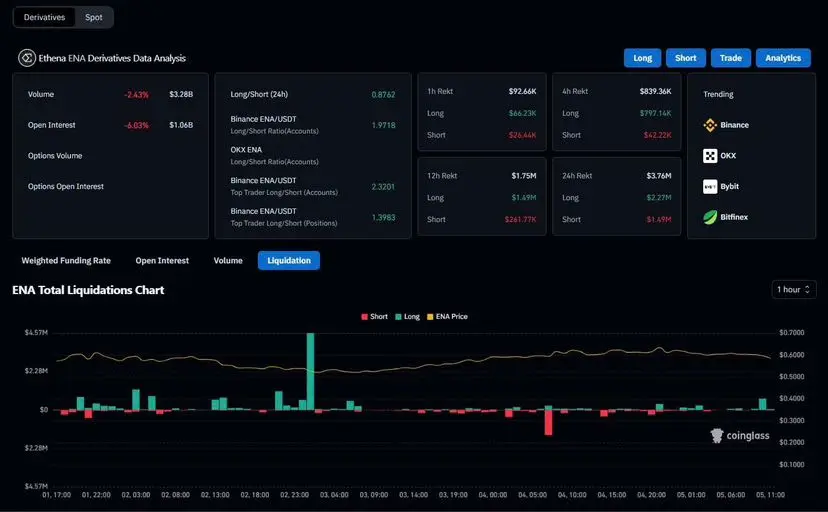Click the 02, 23:00 time axis label

295,495
